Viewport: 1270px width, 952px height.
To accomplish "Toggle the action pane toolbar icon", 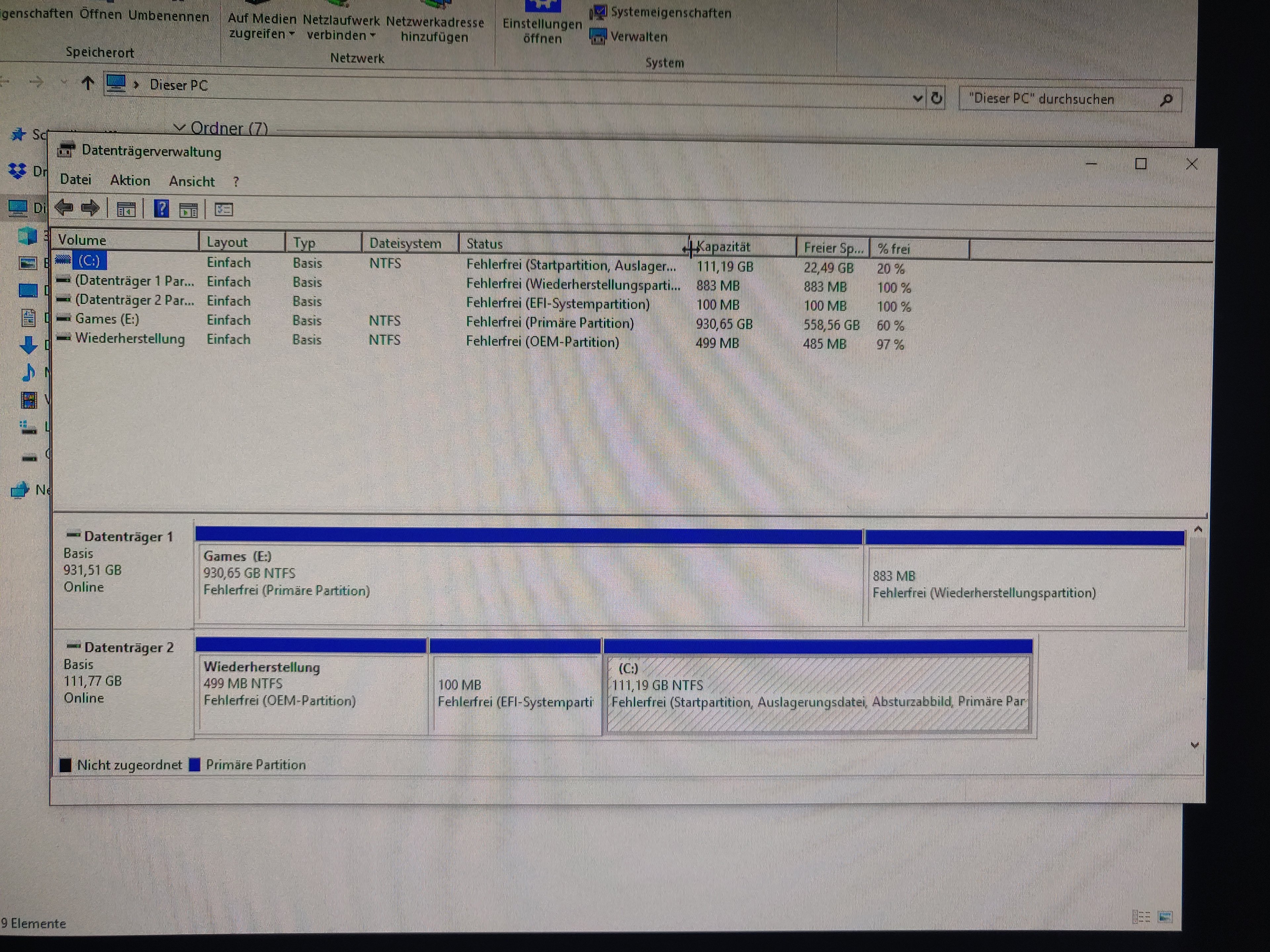I will coord(189,211).
